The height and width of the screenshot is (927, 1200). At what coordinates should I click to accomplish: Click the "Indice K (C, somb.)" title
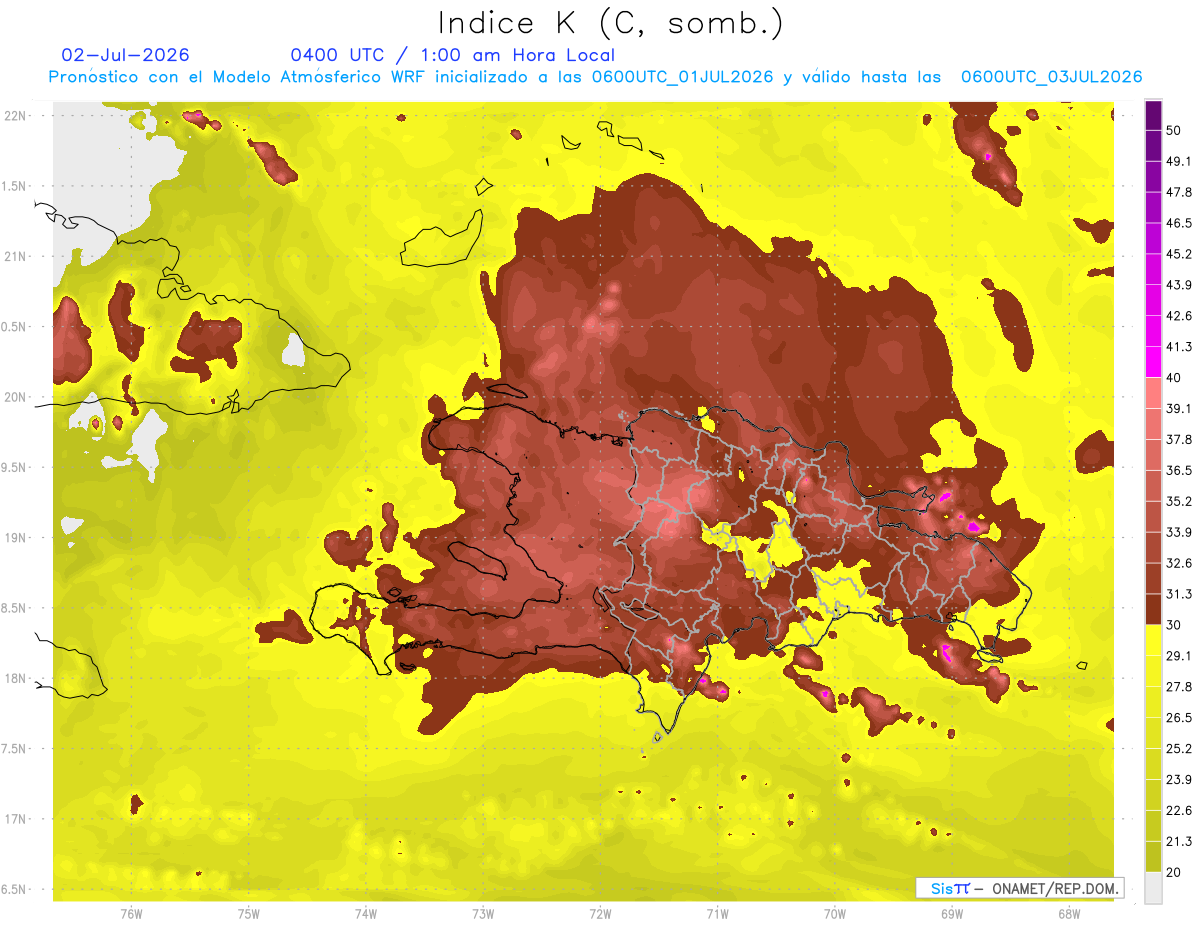click(610, 23)
